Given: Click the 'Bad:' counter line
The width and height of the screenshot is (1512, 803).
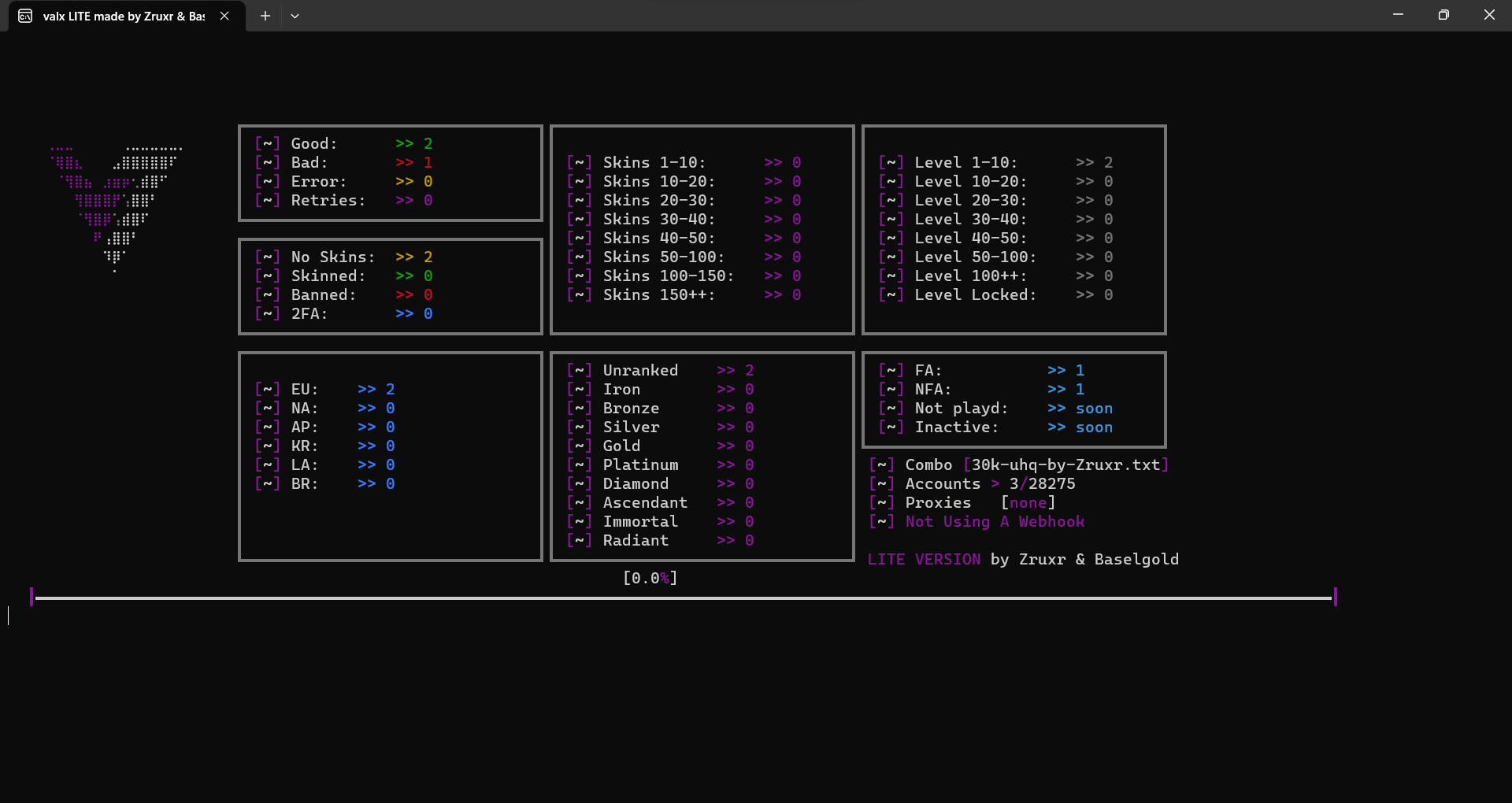Looking at the screenshot, I should point(343,162).
